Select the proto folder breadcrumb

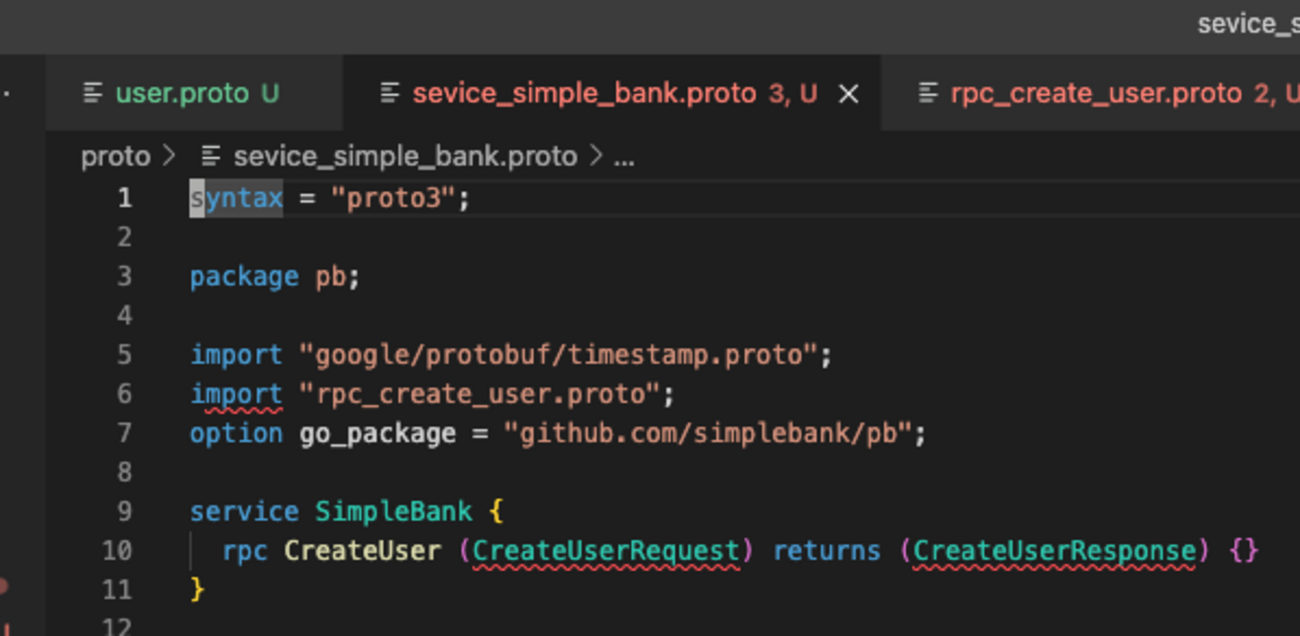tap(115, 157)
